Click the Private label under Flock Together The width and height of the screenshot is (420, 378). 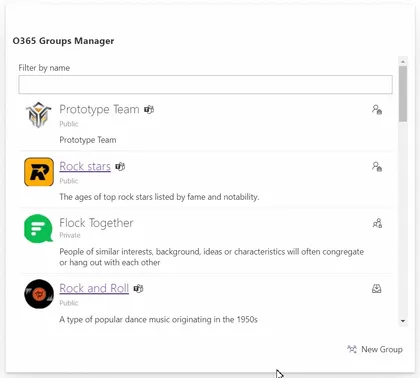click(x=70, y=235)
